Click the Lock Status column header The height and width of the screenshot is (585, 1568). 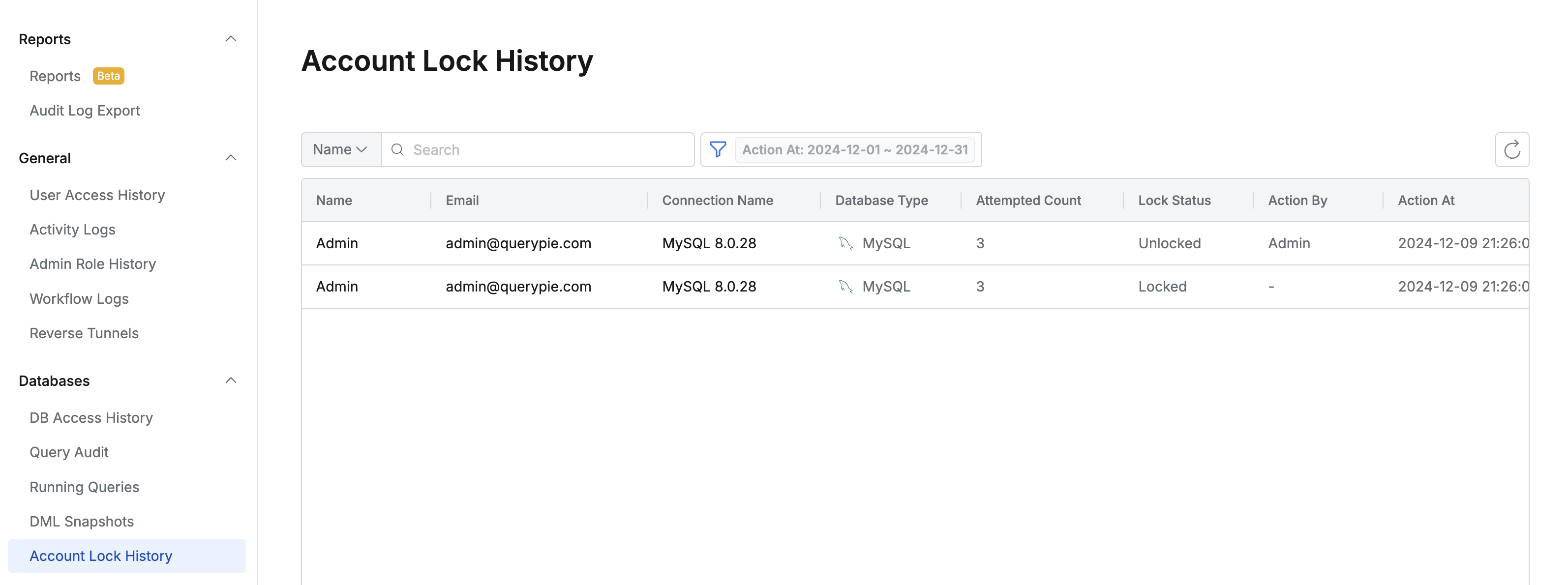coord(1174,201)
